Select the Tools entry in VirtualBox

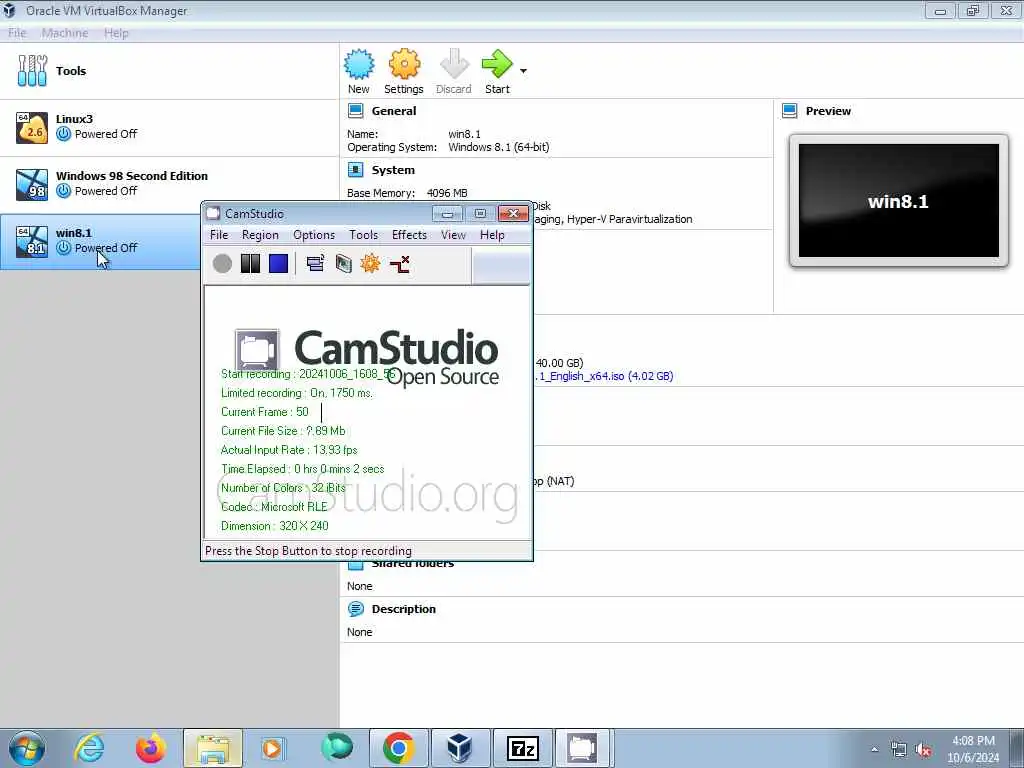tap(169, 71)
